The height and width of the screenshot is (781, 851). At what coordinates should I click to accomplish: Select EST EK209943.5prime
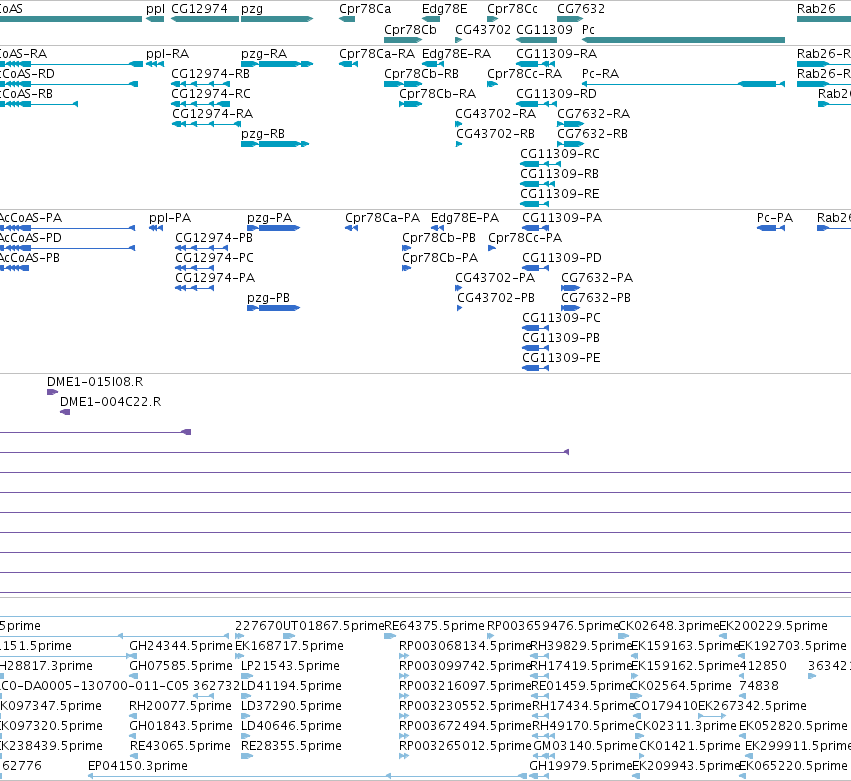coord(687,766)
